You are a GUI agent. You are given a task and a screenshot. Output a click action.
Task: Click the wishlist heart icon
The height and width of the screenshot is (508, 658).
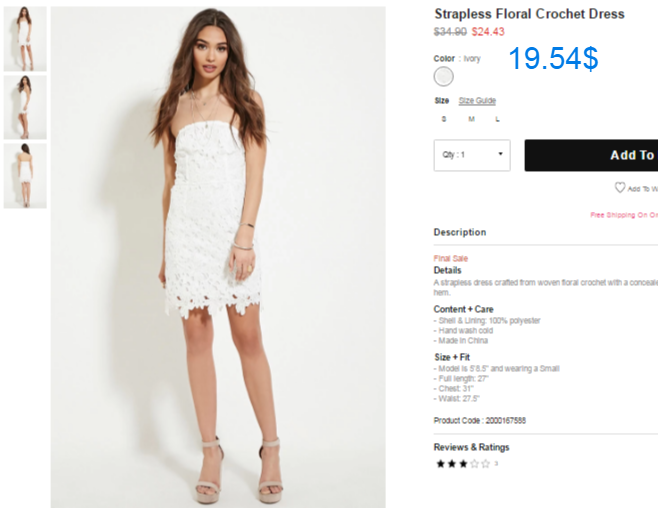tap(620, 188)
